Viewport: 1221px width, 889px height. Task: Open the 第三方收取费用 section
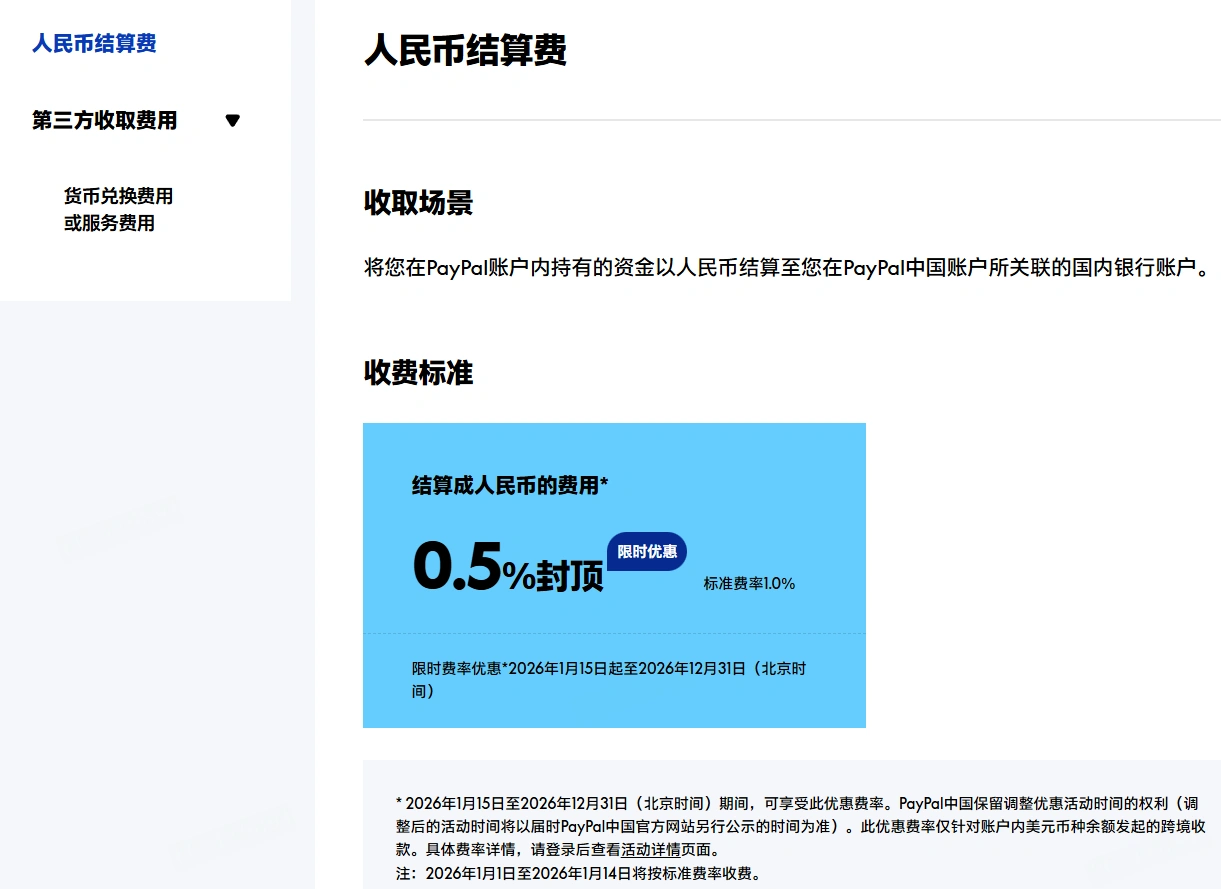(x=104, y=120)
